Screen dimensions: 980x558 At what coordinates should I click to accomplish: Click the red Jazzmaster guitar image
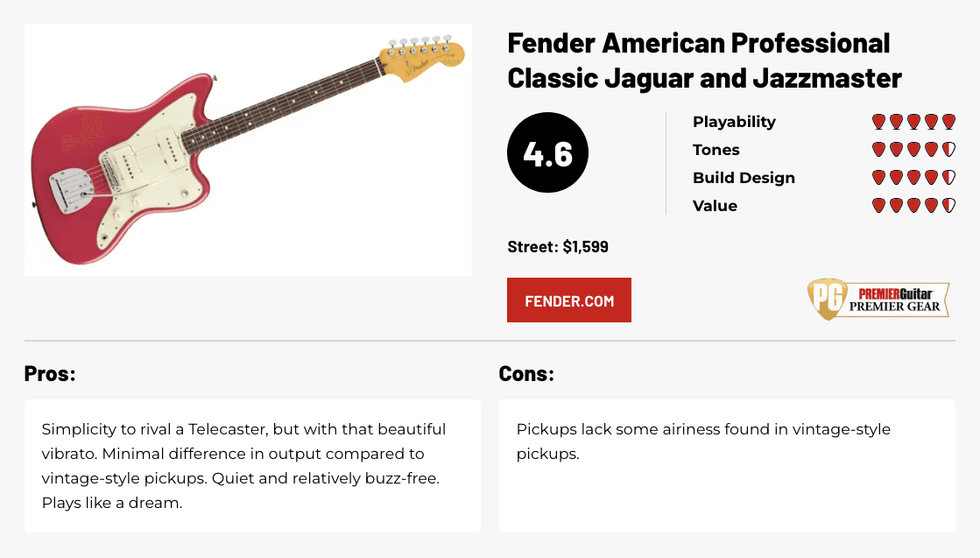247,150
